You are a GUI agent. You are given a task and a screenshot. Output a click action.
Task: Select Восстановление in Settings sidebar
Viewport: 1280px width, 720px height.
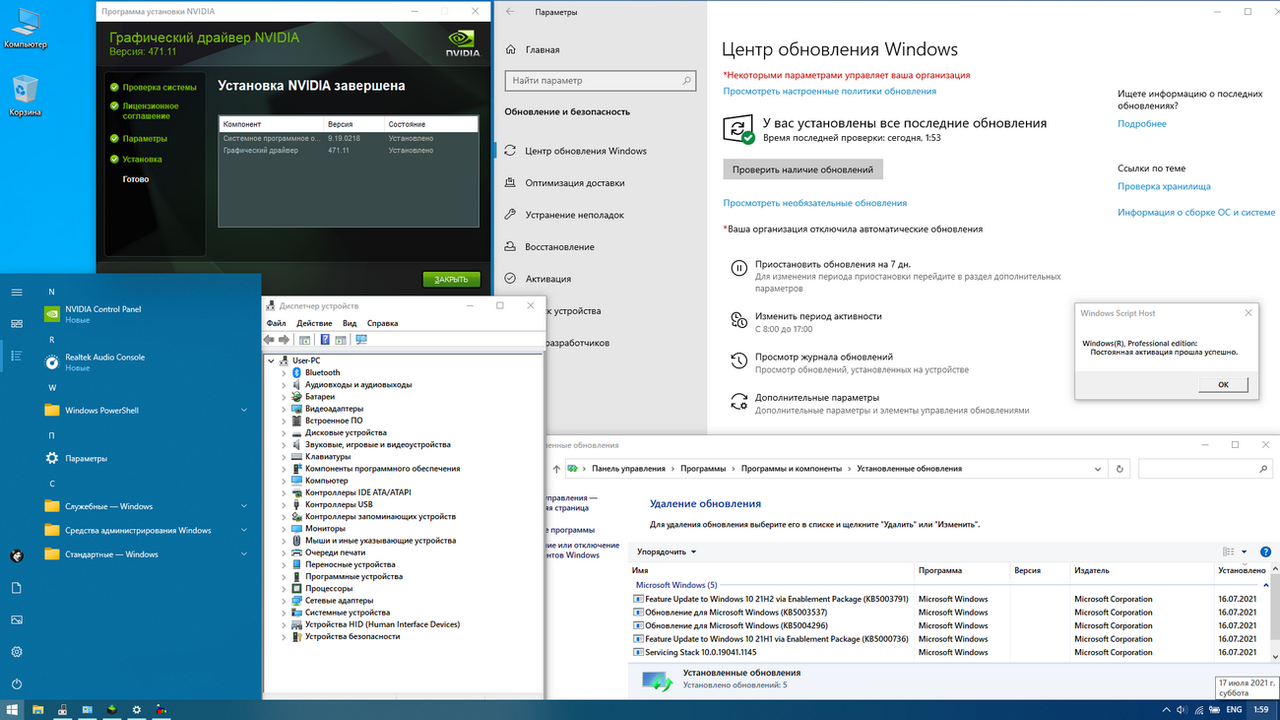coord(559,247)
